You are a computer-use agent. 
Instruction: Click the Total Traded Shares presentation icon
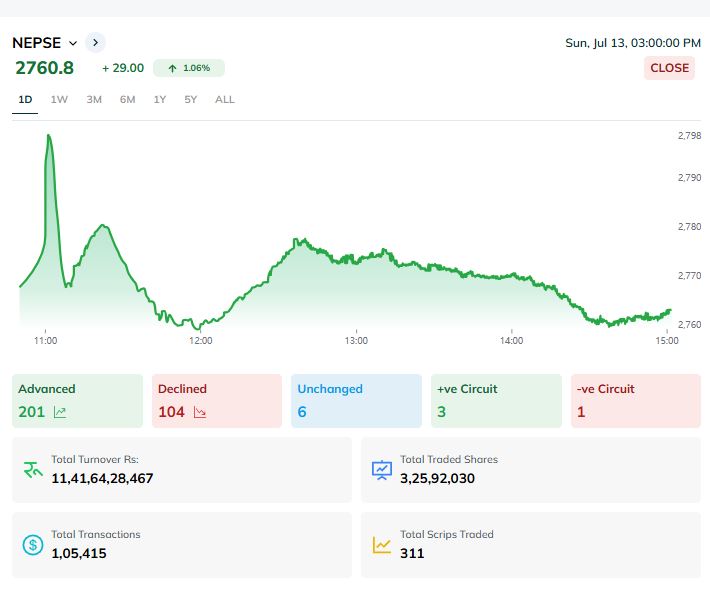point(381,469)
